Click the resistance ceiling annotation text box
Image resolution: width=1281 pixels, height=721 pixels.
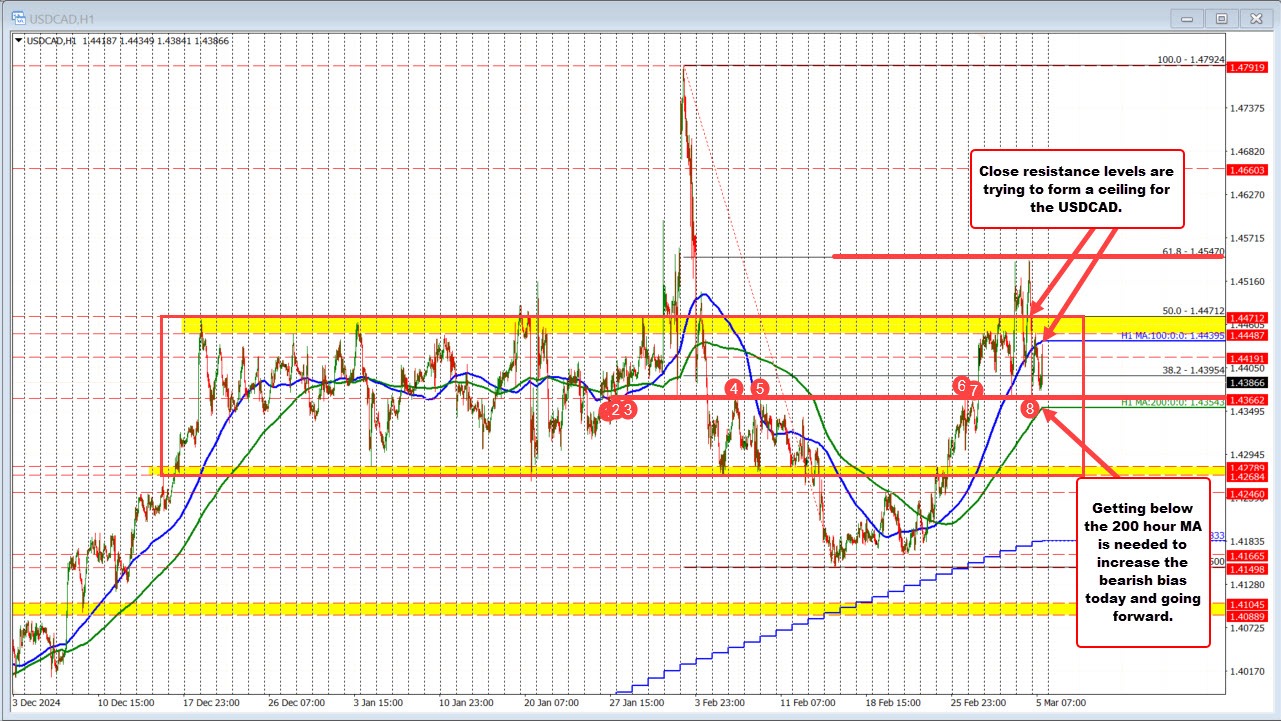click(1078, 189)
